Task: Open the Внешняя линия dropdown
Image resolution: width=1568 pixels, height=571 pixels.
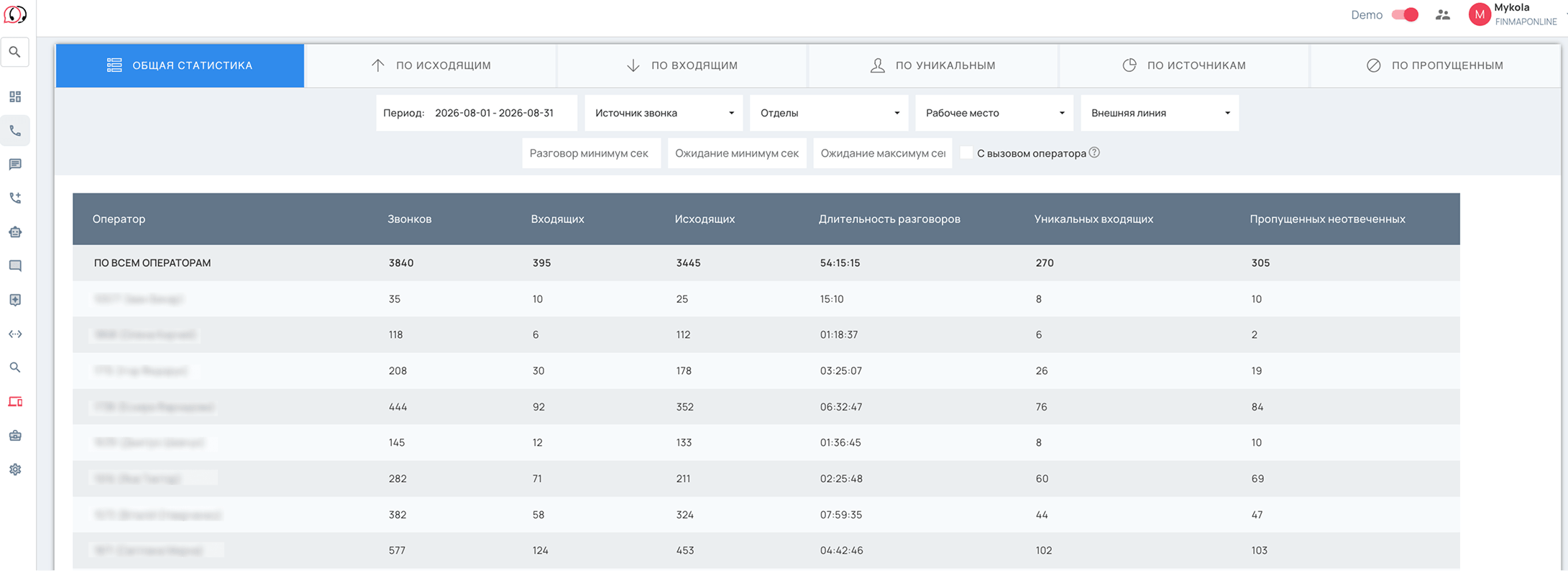Action: [x=1160, y=113]
